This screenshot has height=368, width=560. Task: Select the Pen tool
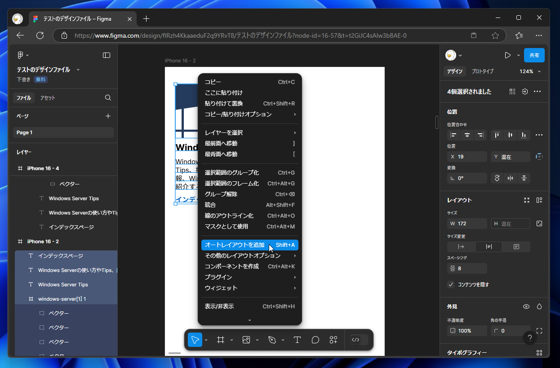point(272,340)
